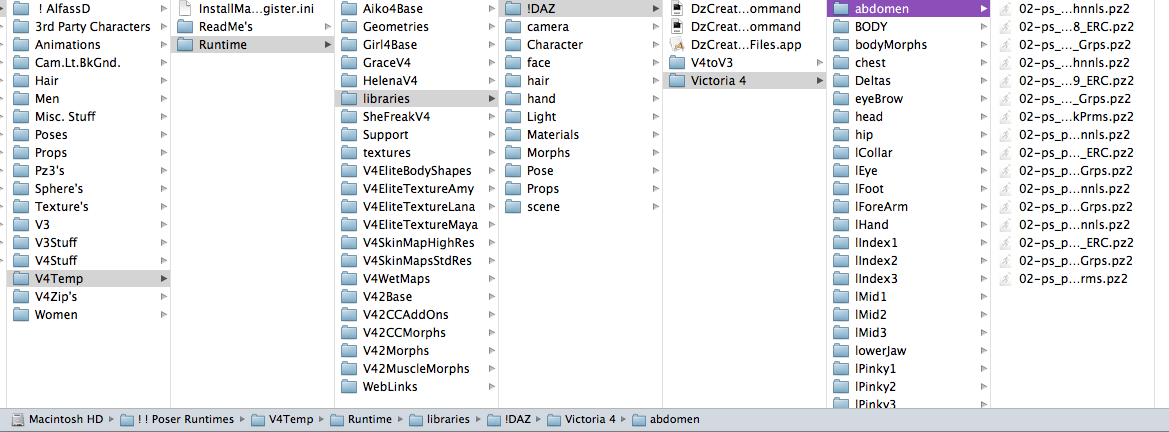Screen dimensions: 1169x432
Task: Select the V3 folder icon
Action: pyautogui.click(x=22, y=225)
